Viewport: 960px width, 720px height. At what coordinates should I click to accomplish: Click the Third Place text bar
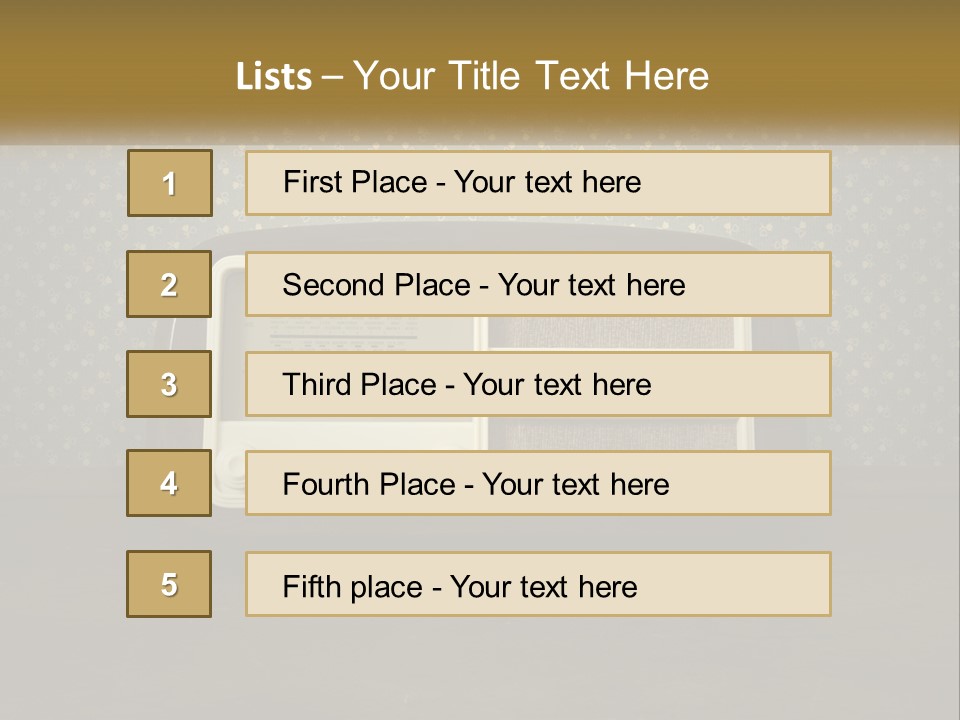click(538, 384)
